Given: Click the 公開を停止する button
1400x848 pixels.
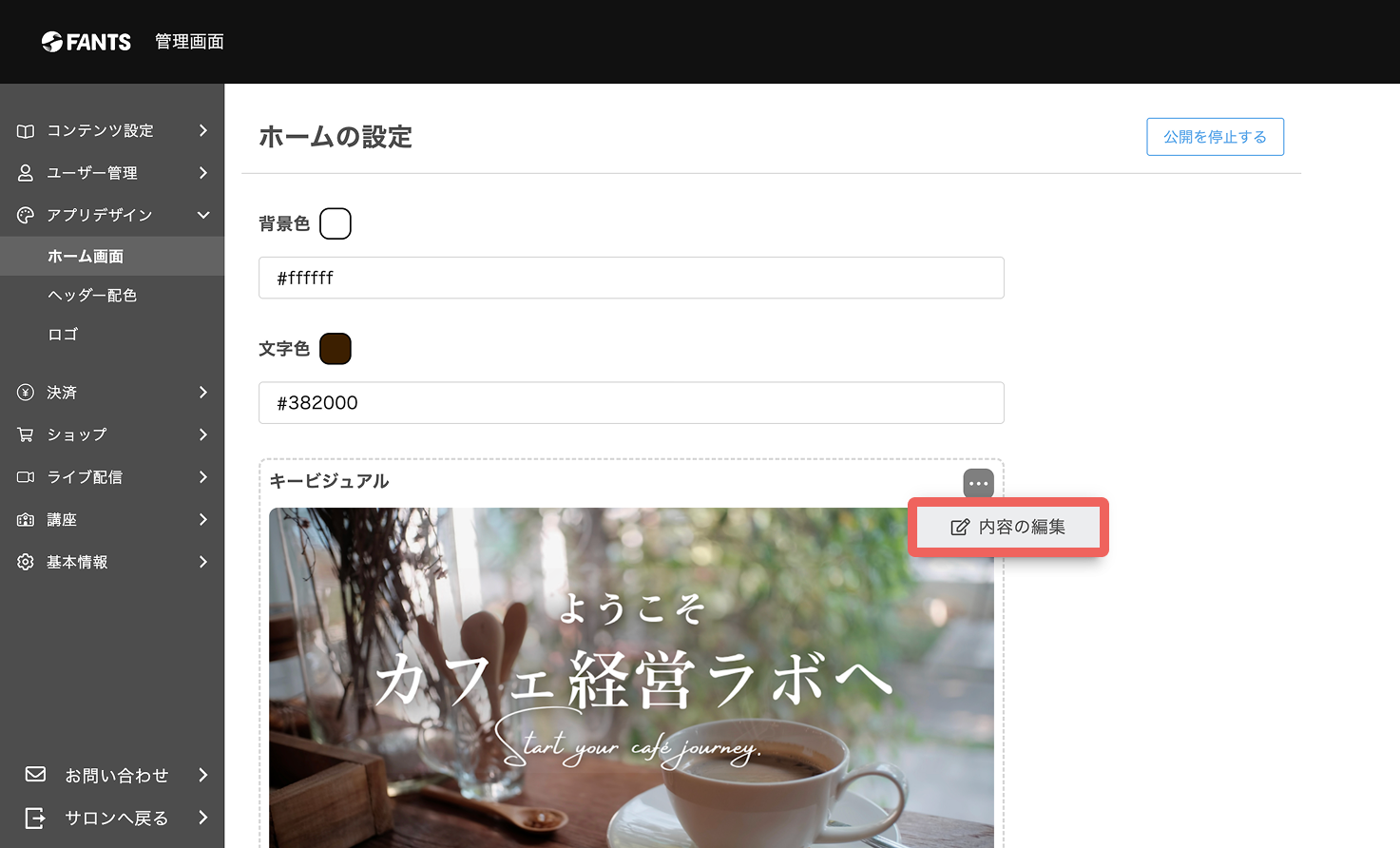Looking at the screenshot, I should [1215, 137].
